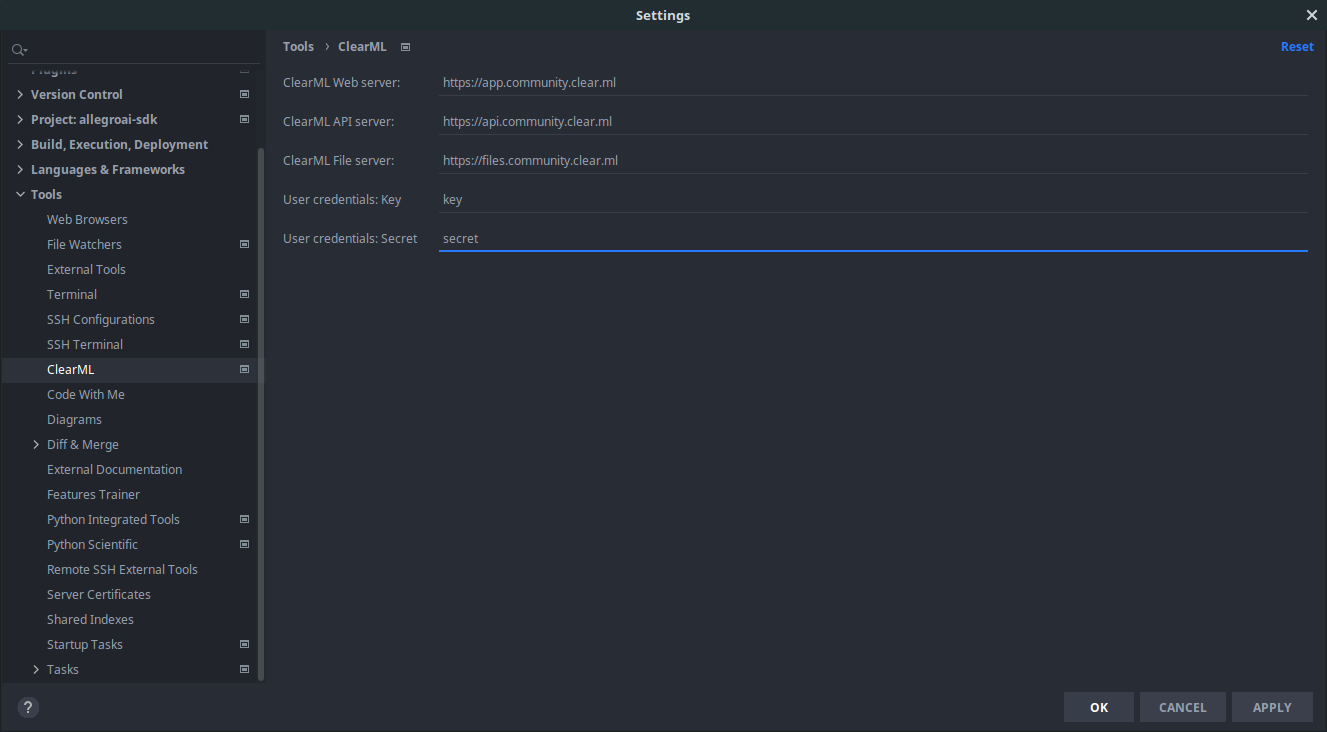The image size is (1327, 732).
Task: Click the Reset link
Action: coord(1297,47)
